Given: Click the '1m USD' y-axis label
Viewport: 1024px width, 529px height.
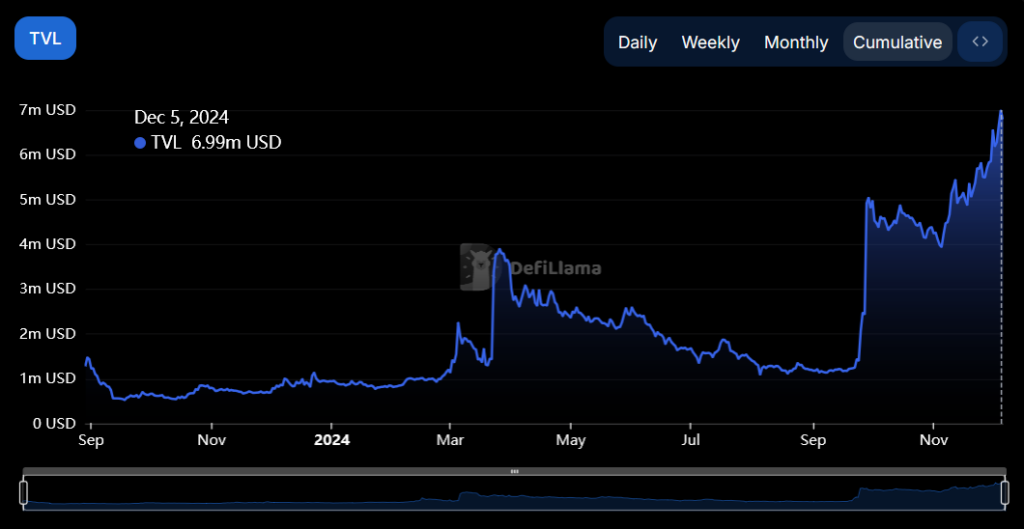Looking at the screenshot, I should 48,378.
